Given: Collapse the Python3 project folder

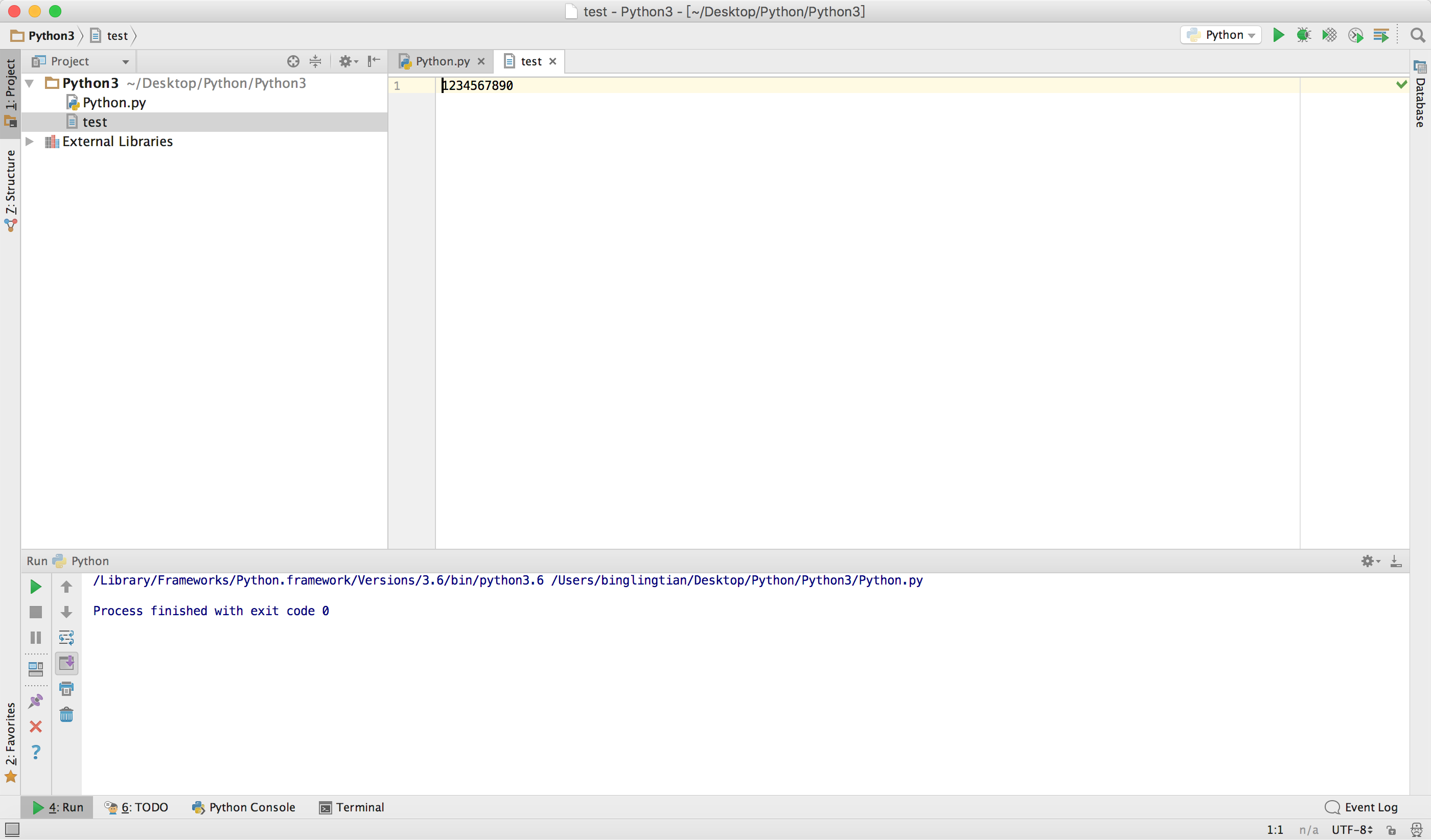Looking at the screenshot, I should [x=30, y=83].
